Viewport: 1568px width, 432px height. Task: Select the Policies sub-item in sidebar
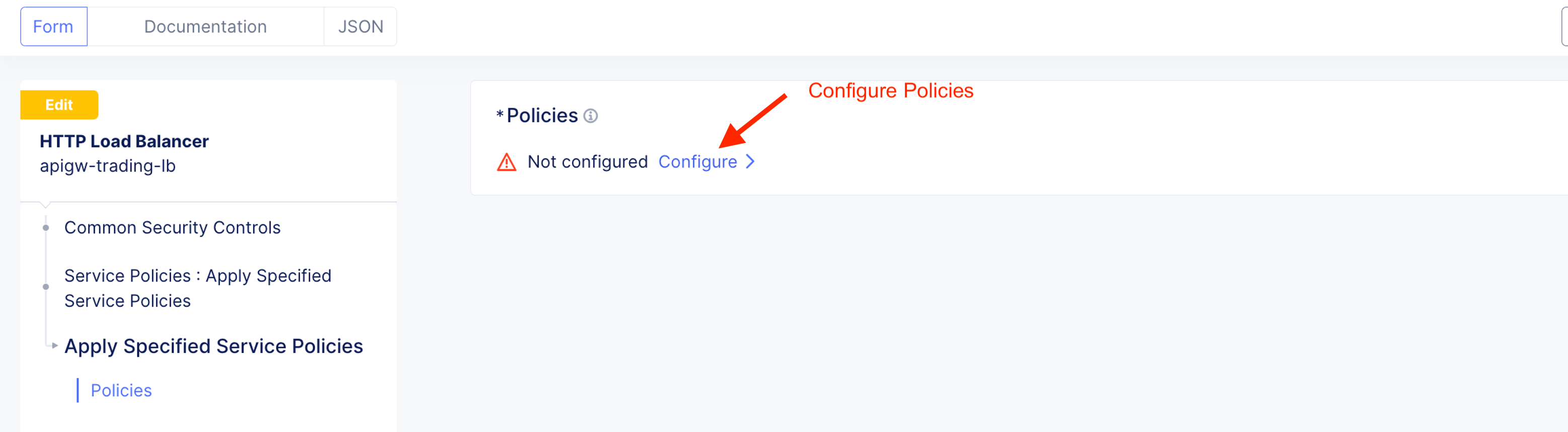121,390
